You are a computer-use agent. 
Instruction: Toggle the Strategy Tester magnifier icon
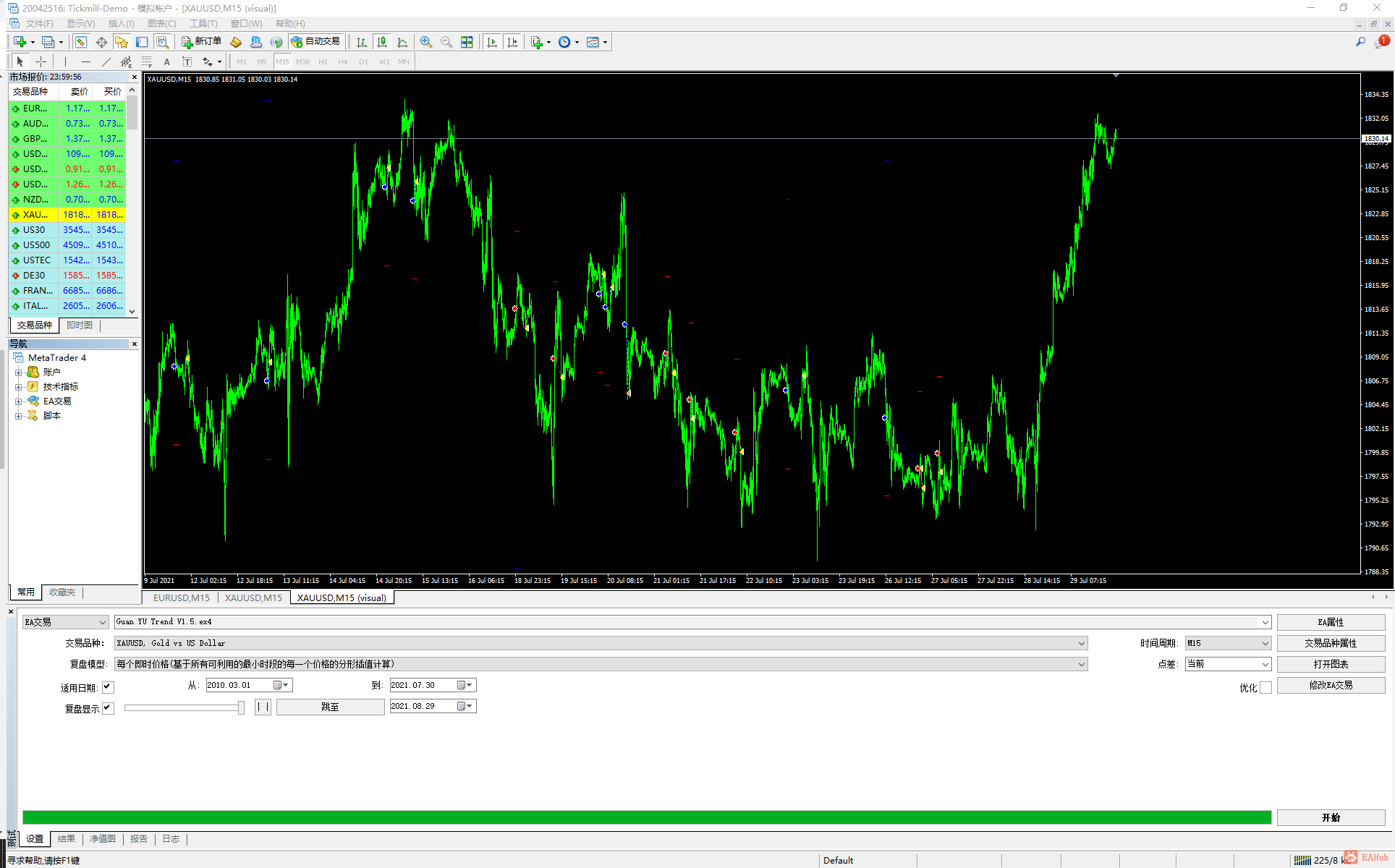(162, 42)
